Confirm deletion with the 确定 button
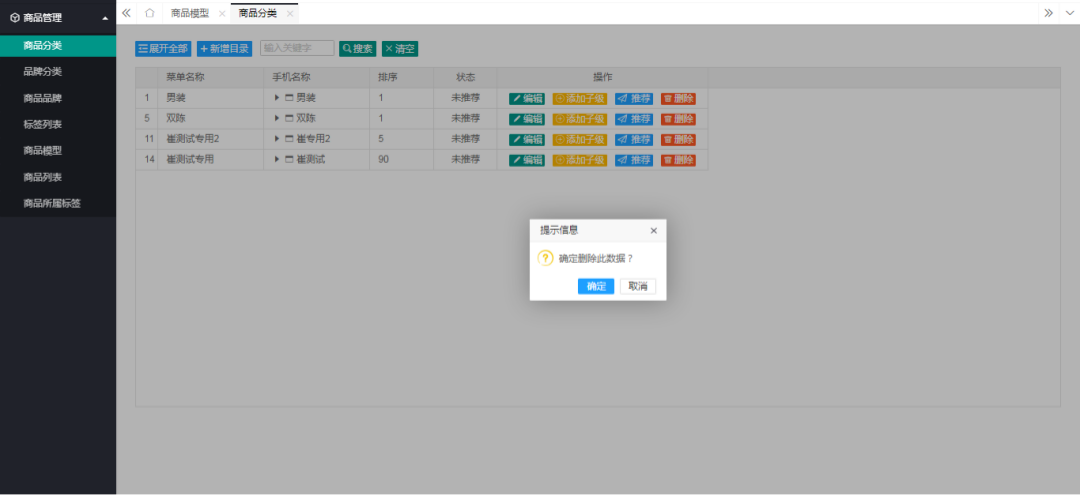This screenshot has height=495, width=1080. click(x=596, y=286)
